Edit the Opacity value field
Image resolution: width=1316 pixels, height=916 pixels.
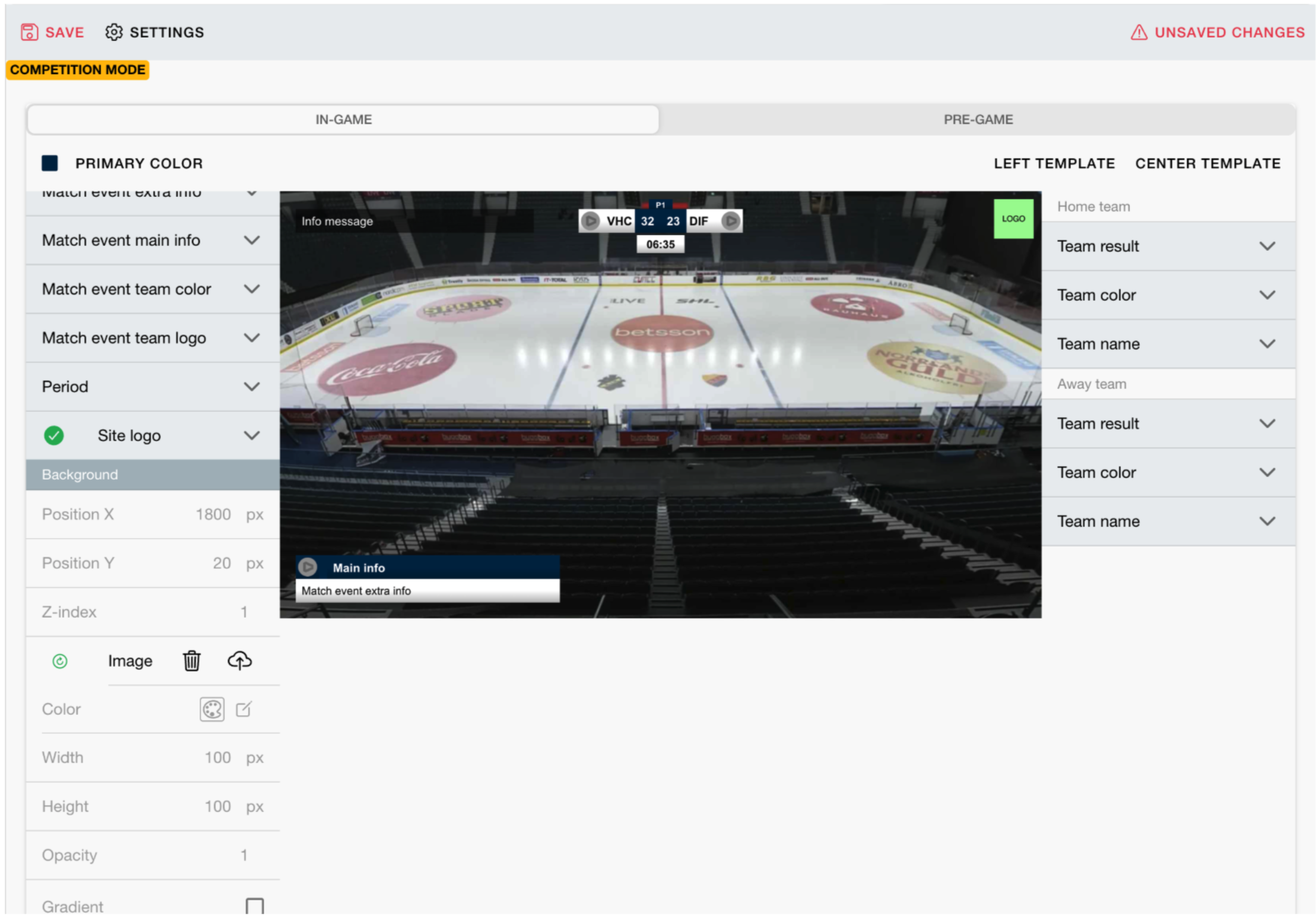244,855
